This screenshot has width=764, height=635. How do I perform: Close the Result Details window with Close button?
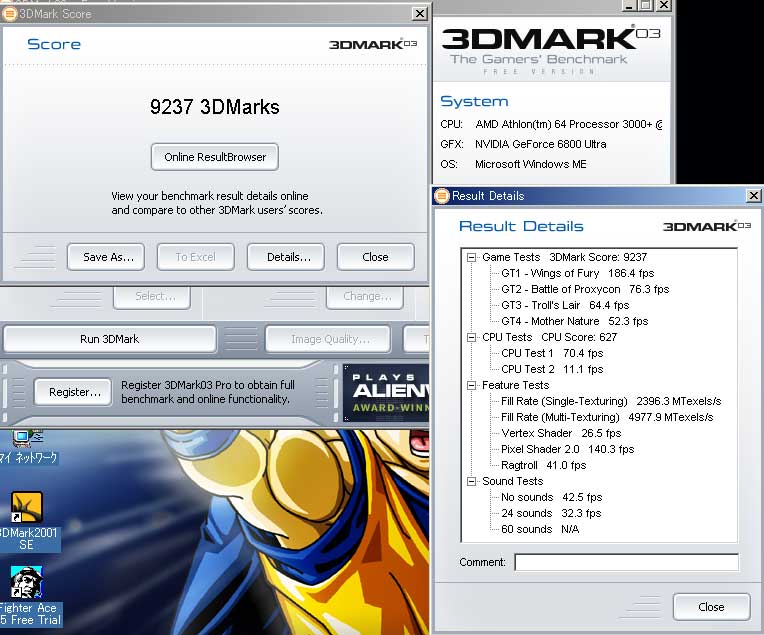click(x=711, y=607)
